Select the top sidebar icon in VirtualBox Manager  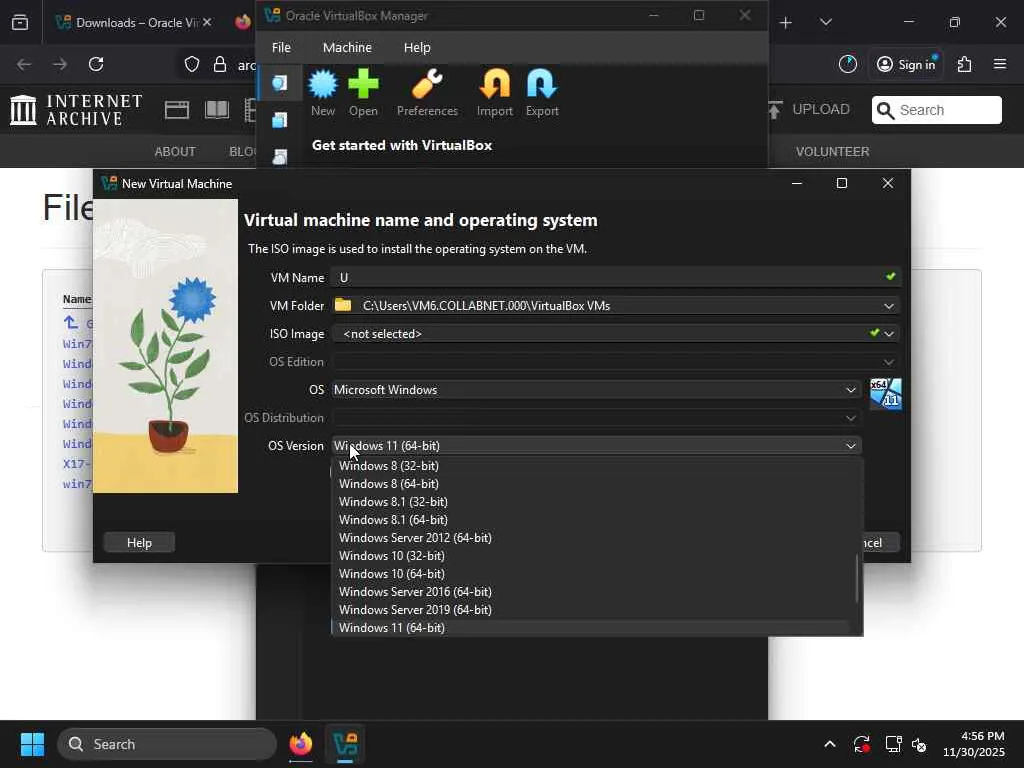[x=280, y=83]
